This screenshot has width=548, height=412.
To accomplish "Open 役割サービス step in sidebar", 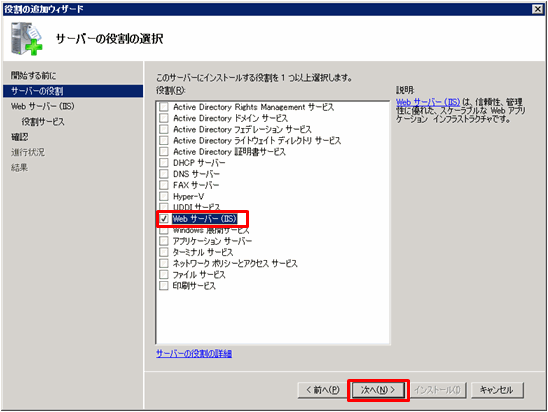I will (43, 122).
